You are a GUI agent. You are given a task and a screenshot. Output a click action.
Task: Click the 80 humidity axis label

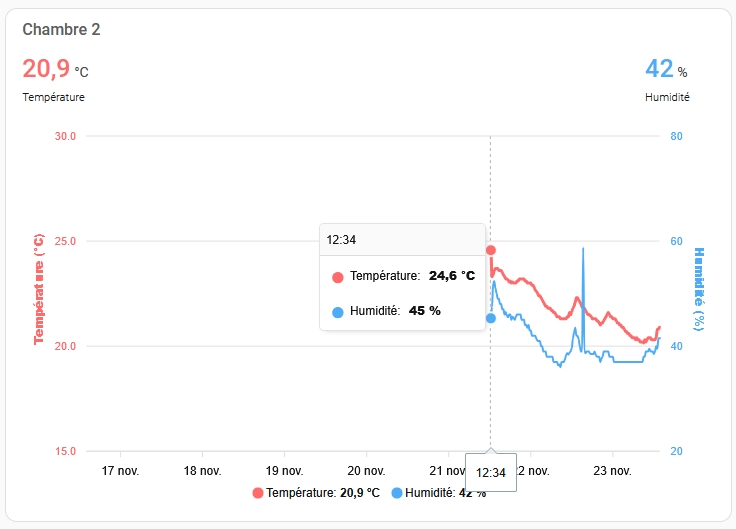coord(676,136)
